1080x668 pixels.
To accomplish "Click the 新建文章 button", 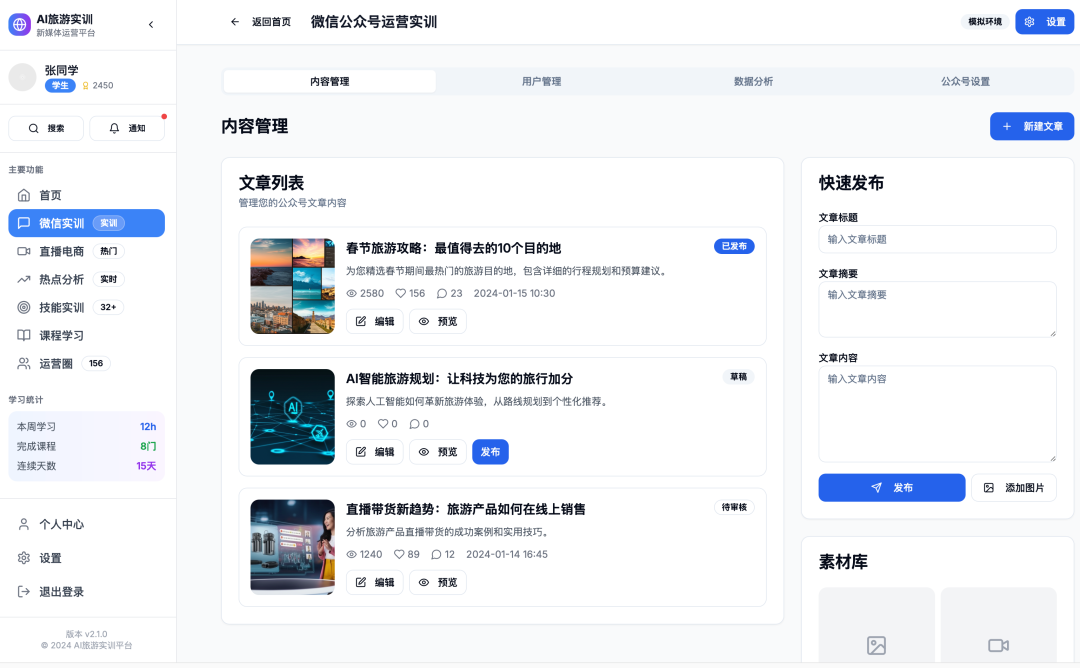I will click(1032, 127).
